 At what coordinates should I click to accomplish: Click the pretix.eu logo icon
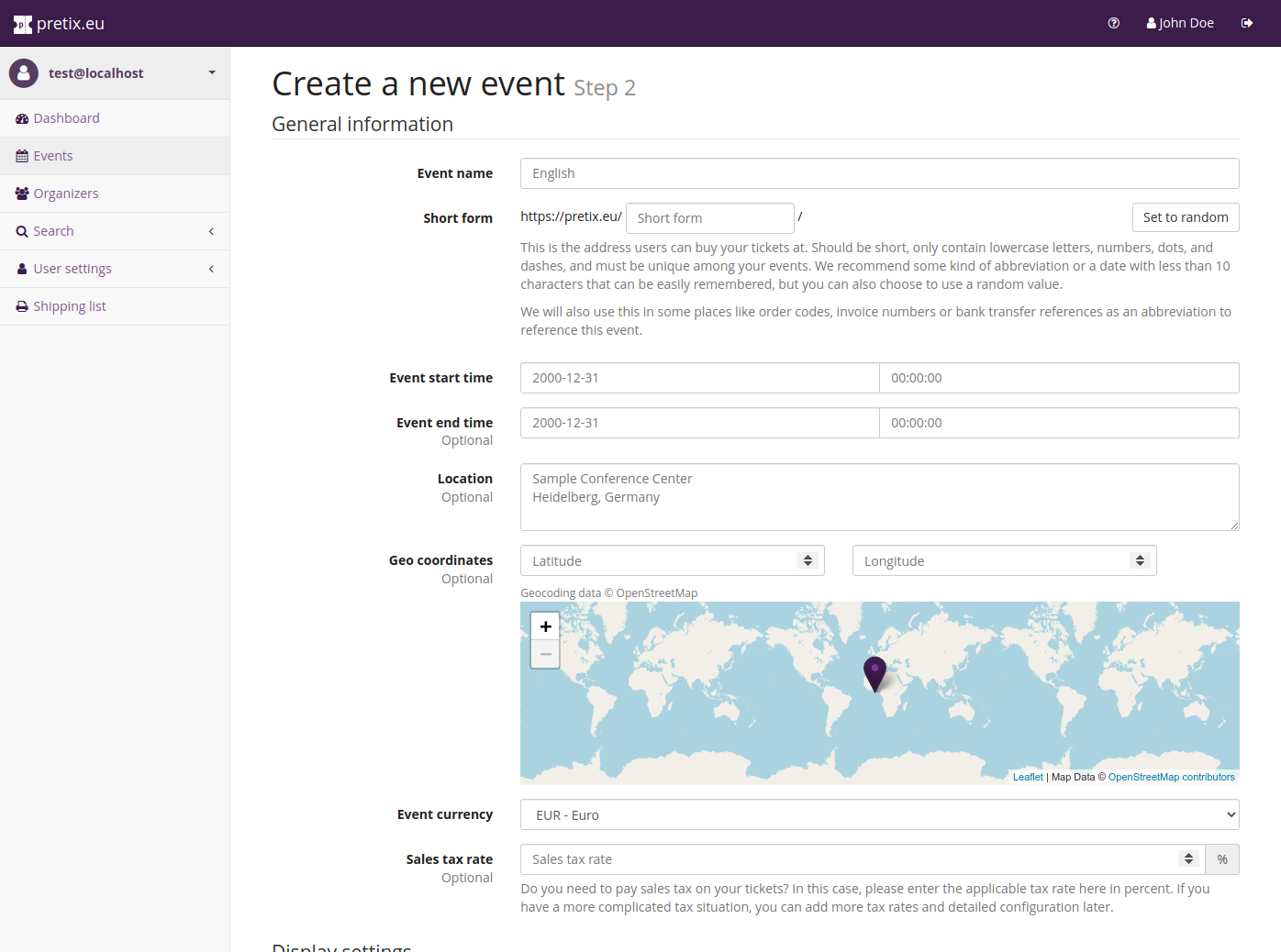[x=23, y=25]
